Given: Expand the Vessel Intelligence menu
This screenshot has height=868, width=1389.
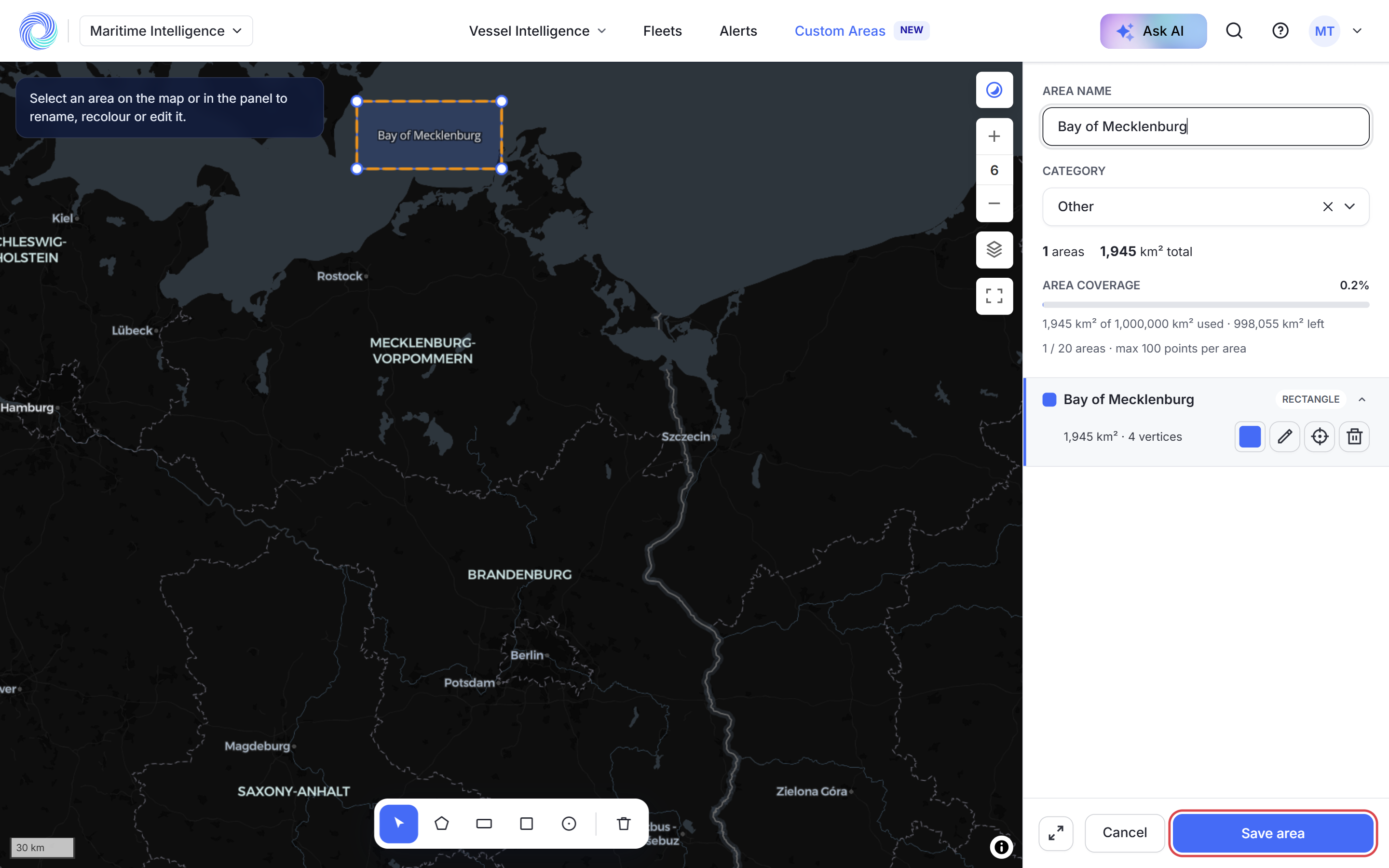Looking at the screenshot, I should pyautogui.click(x=537, y=31).
